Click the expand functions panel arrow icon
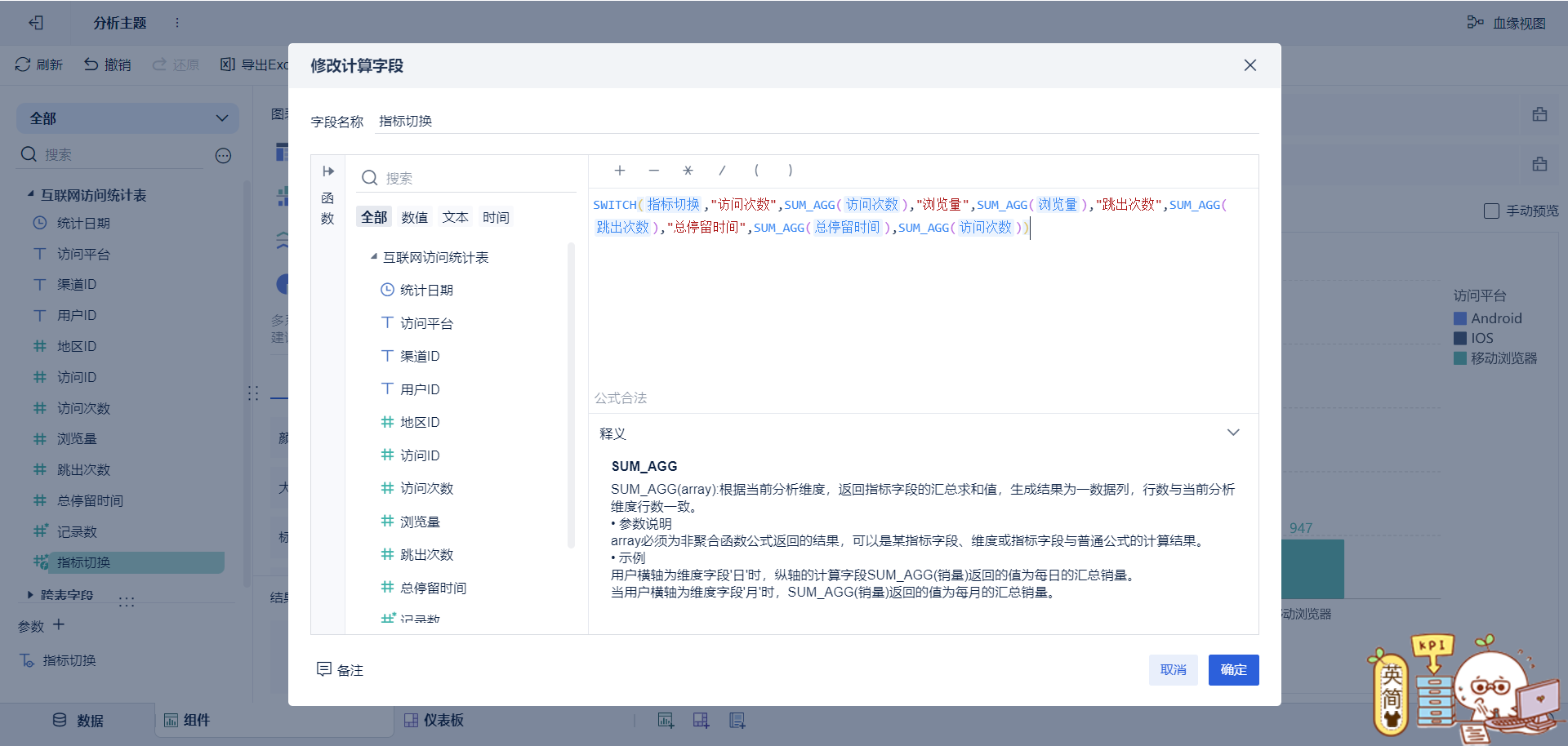 (x=328, y=171)
